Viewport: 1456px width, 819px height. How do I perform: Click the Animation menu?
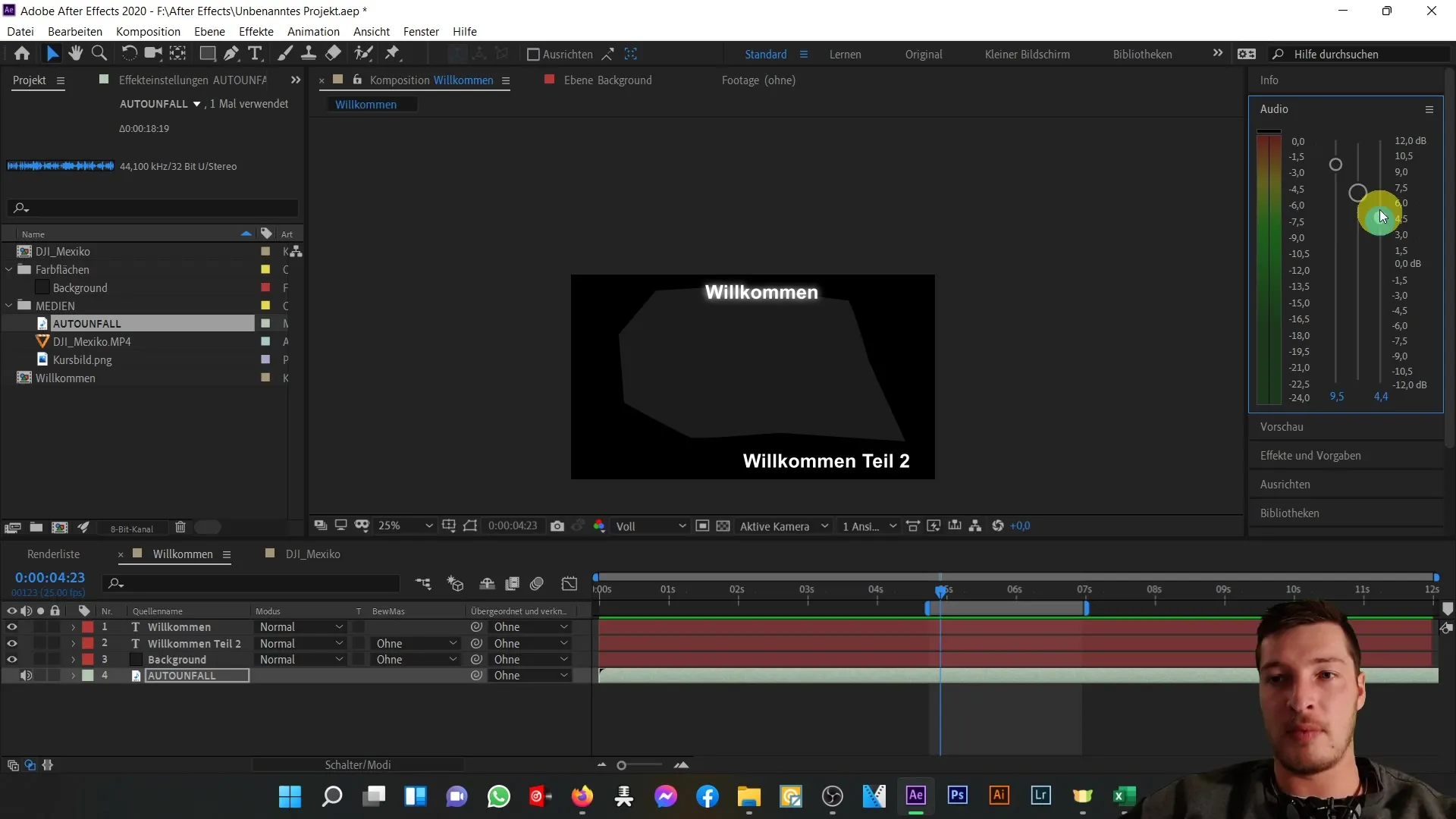[x=313, y=31]
